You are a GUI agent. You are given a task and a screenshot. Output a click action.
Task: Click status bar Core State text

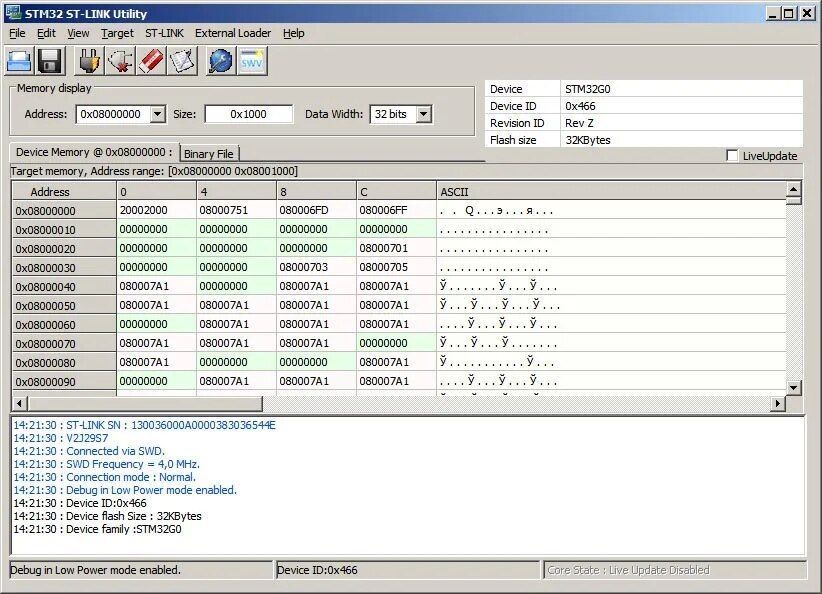pyautogui.click(x=628, y=570)
